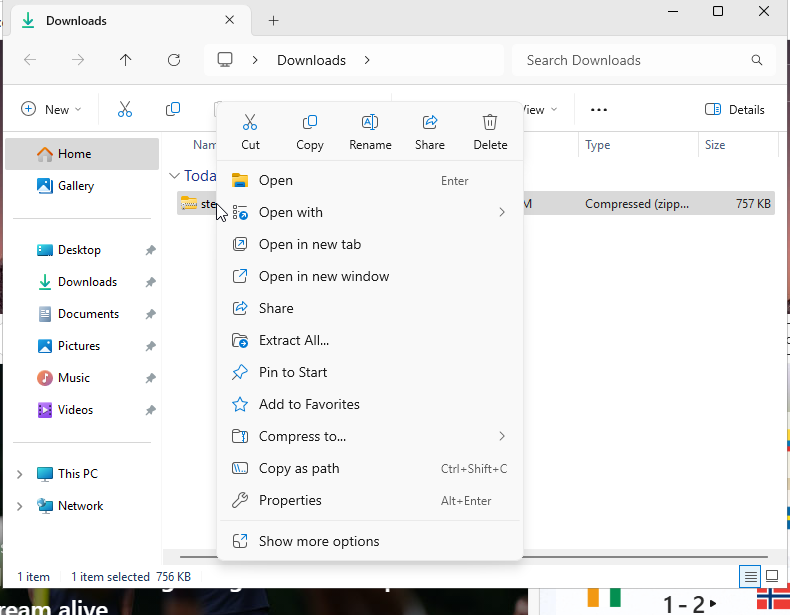790x615 pixels.
Task: Open the View dropdown
Action: (541, 109)
